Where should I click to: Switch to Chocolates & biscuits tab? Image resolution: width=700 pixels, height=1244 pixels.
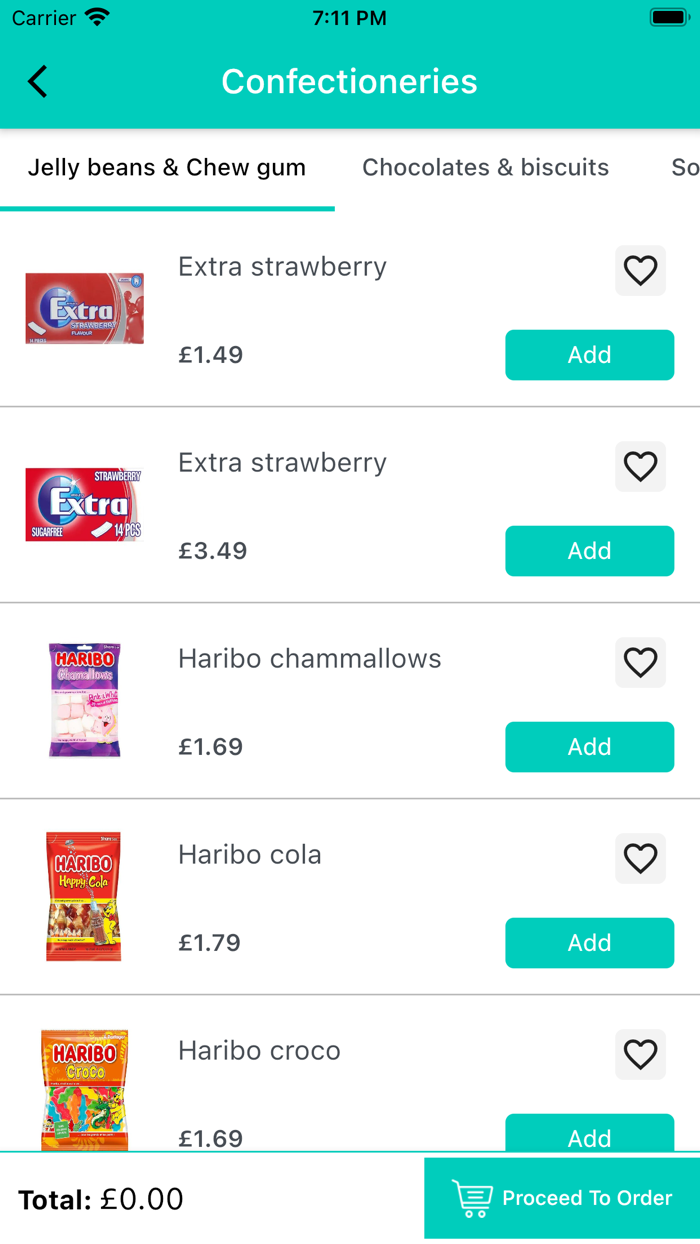tap(485, 168)
